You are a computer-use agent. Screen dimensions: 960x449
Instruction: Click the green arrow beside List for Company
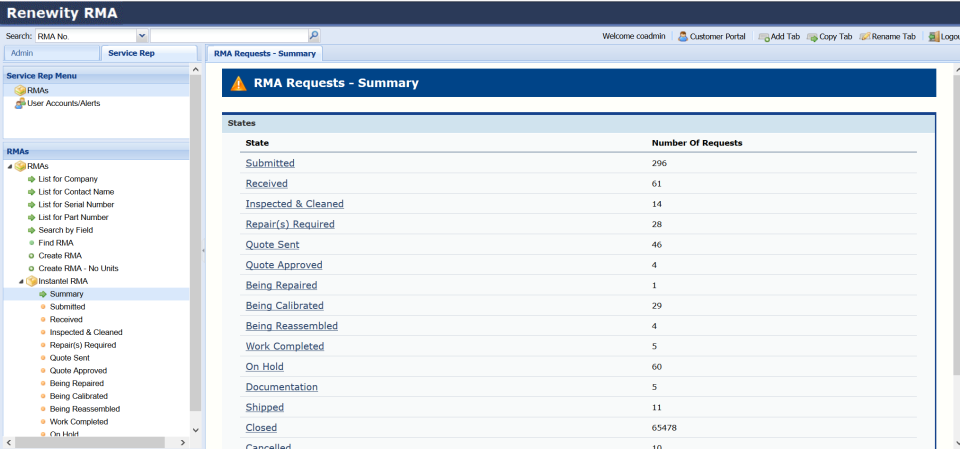coord(31,179)
